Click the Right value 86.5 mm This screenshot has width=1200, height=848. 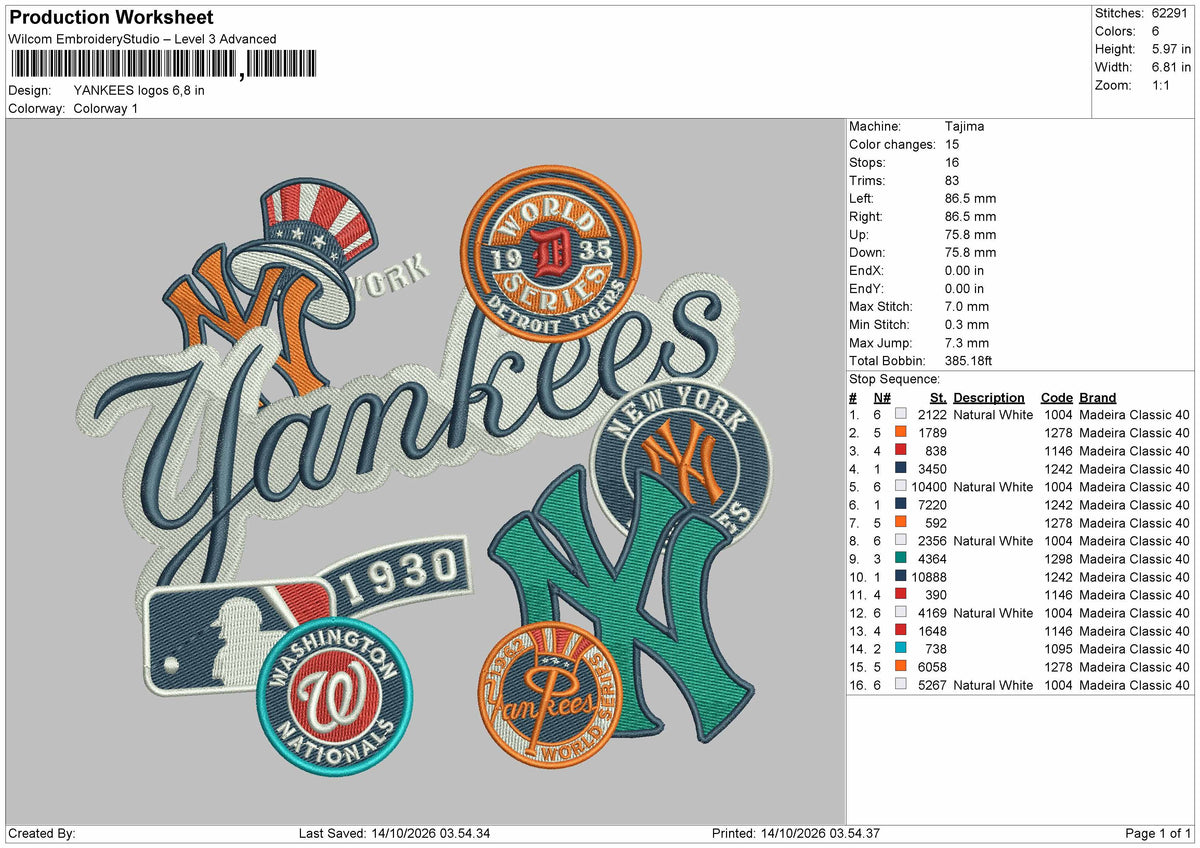pyautogui.click(x=970, y=216)
